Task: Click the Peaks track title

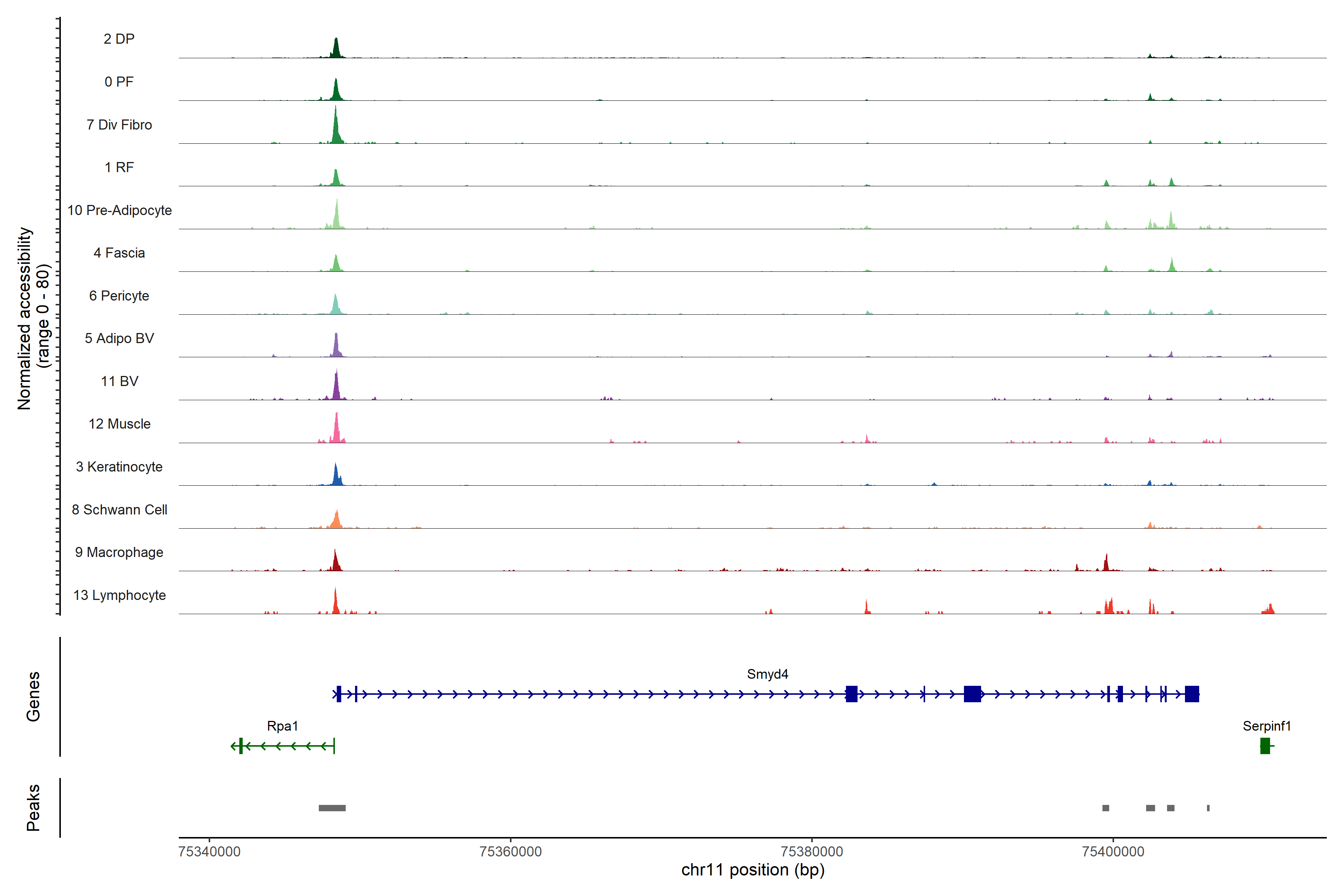Action: coord(33,808)
